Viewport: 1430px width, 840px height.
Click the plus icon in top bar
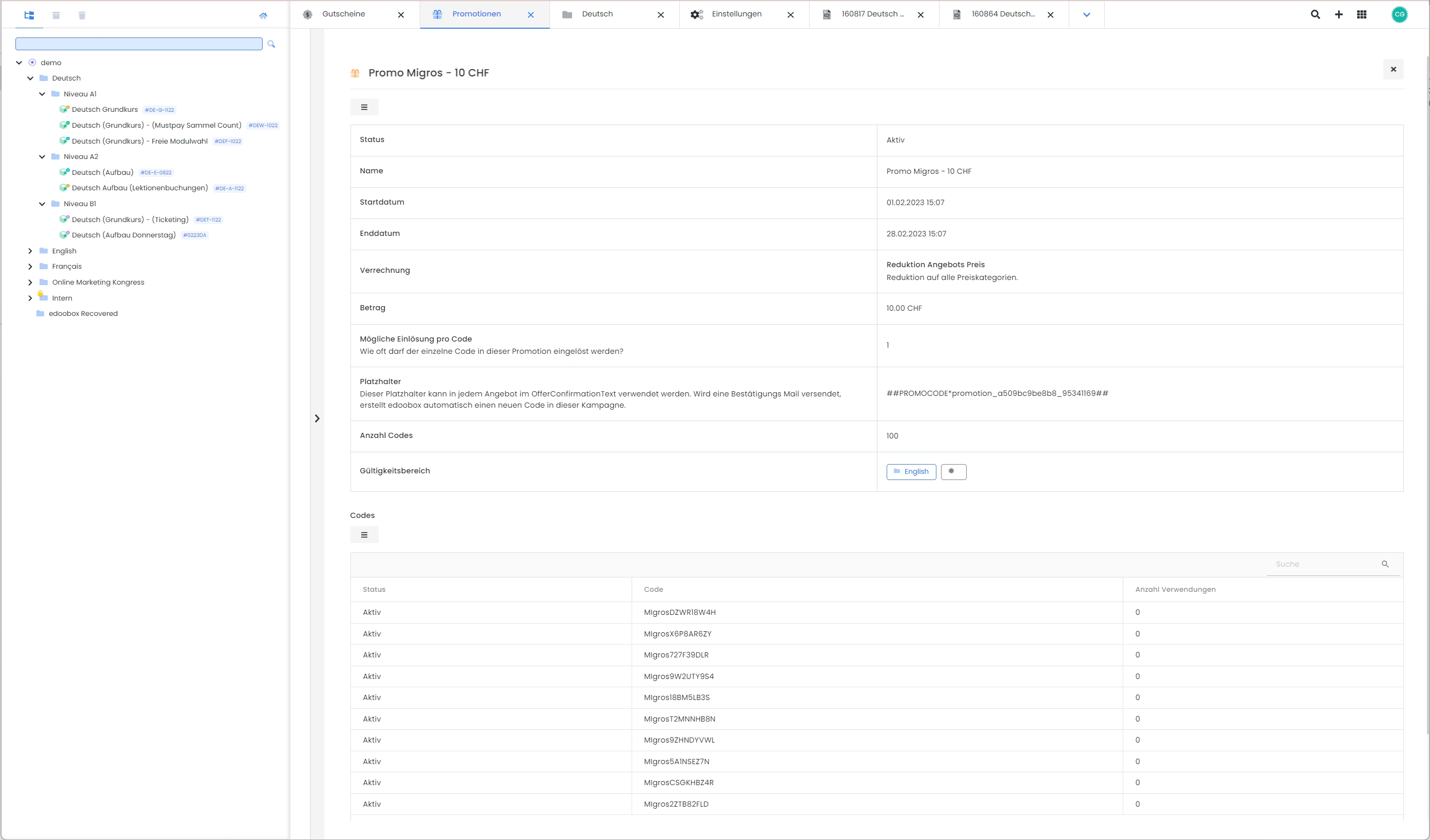pos(1339,15)
